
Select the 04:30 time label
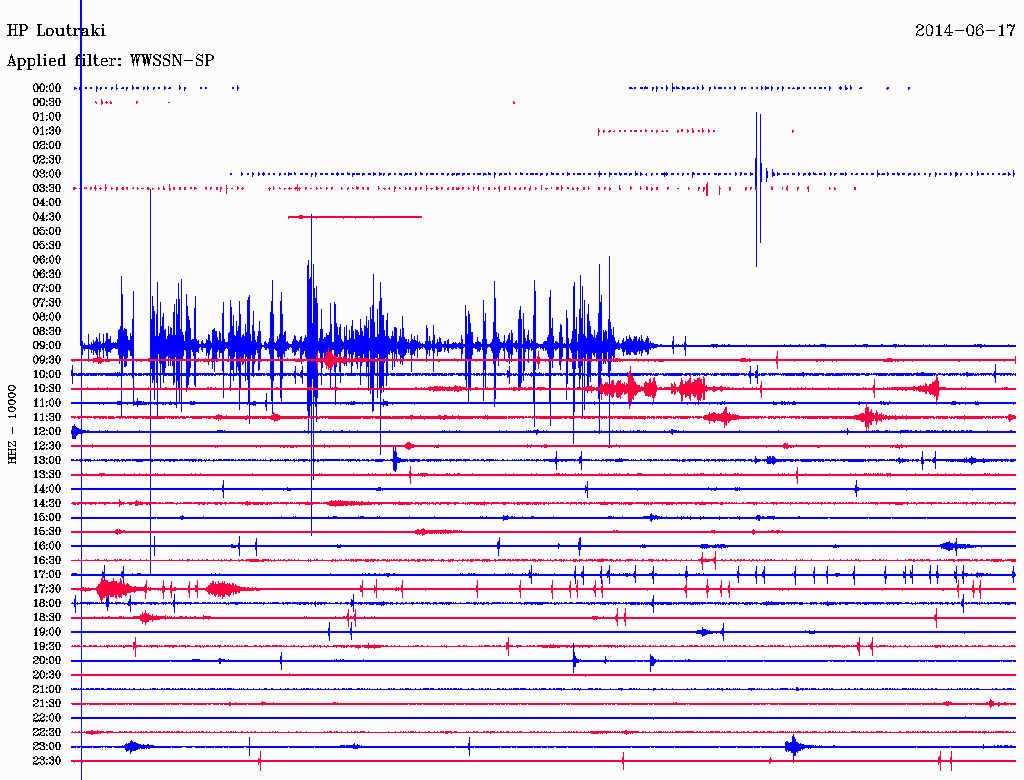47,216
